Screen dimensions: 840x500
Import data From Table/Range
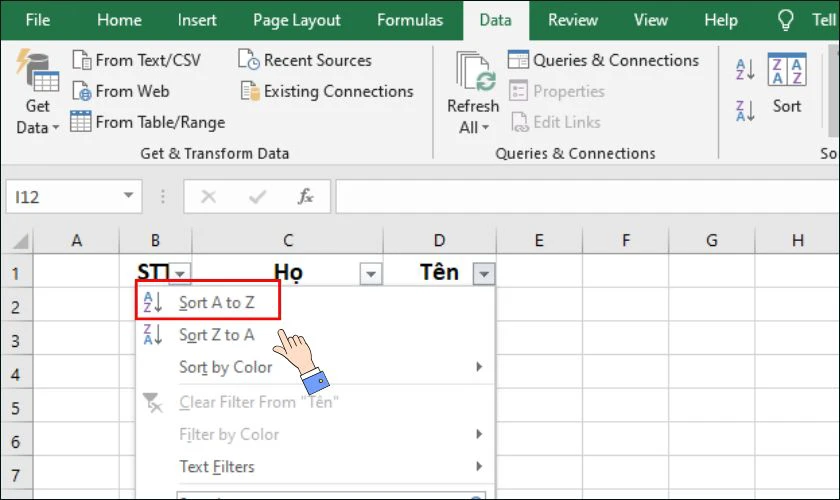(x=148, y=122)
